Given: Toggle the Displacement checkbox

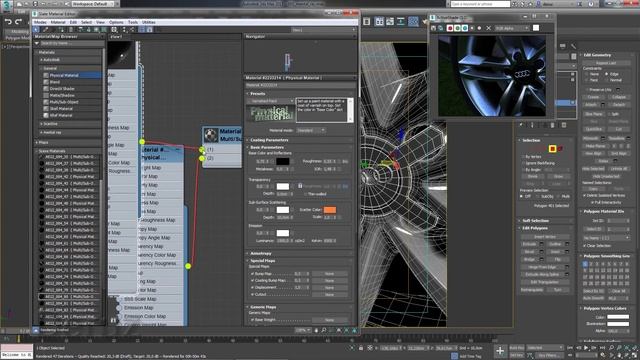Looking at the screenshot, I should (252, 287).
